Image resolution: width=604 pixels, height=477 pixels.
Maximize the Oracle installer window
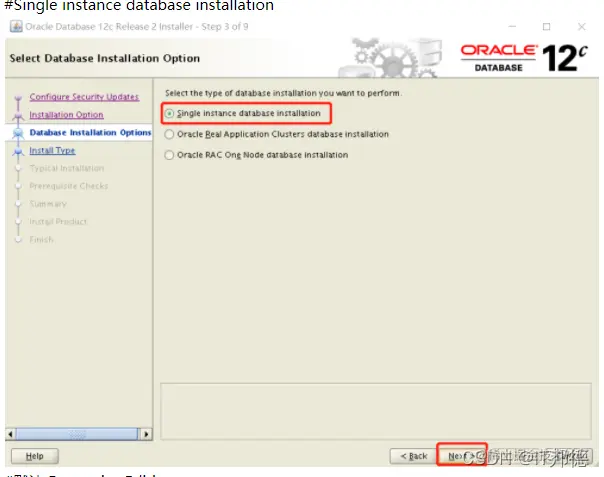coord(546,27)
